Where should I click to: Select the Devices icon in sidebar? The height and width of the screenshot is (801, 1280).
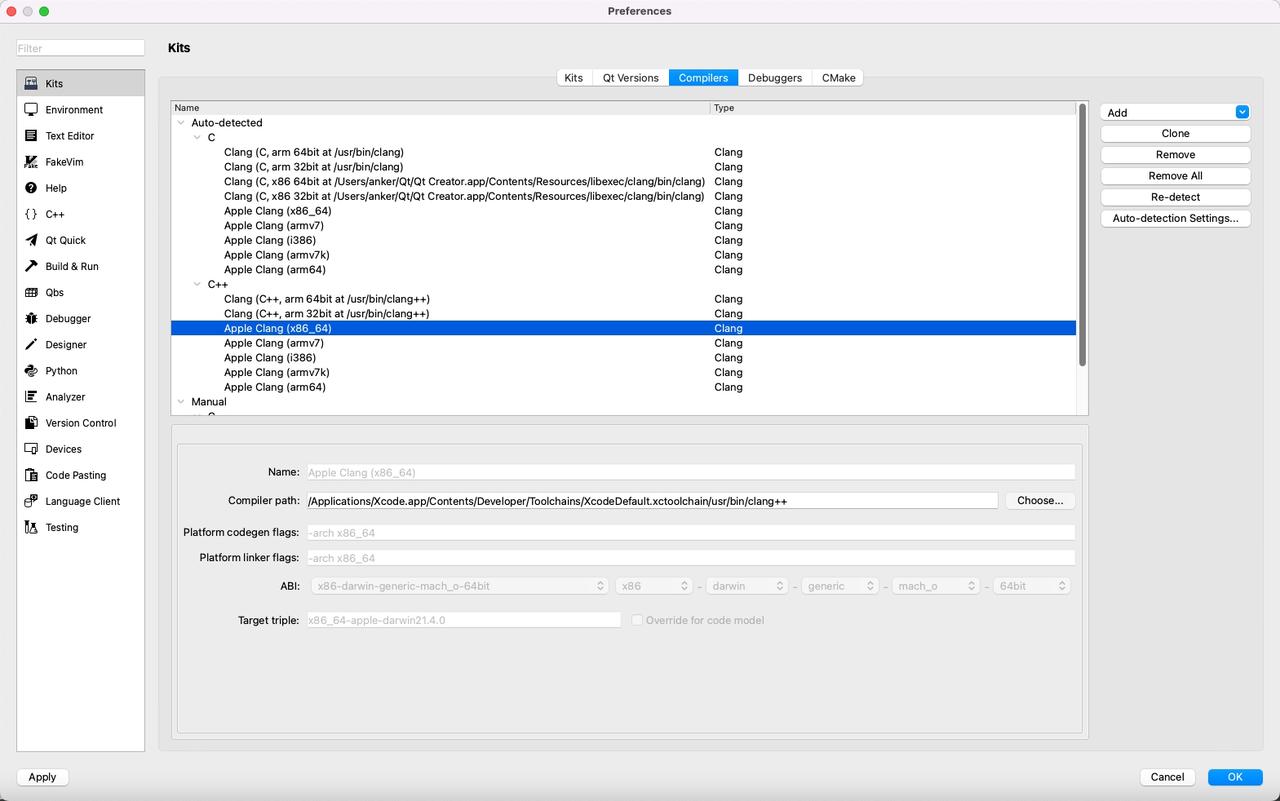(31, 449)
